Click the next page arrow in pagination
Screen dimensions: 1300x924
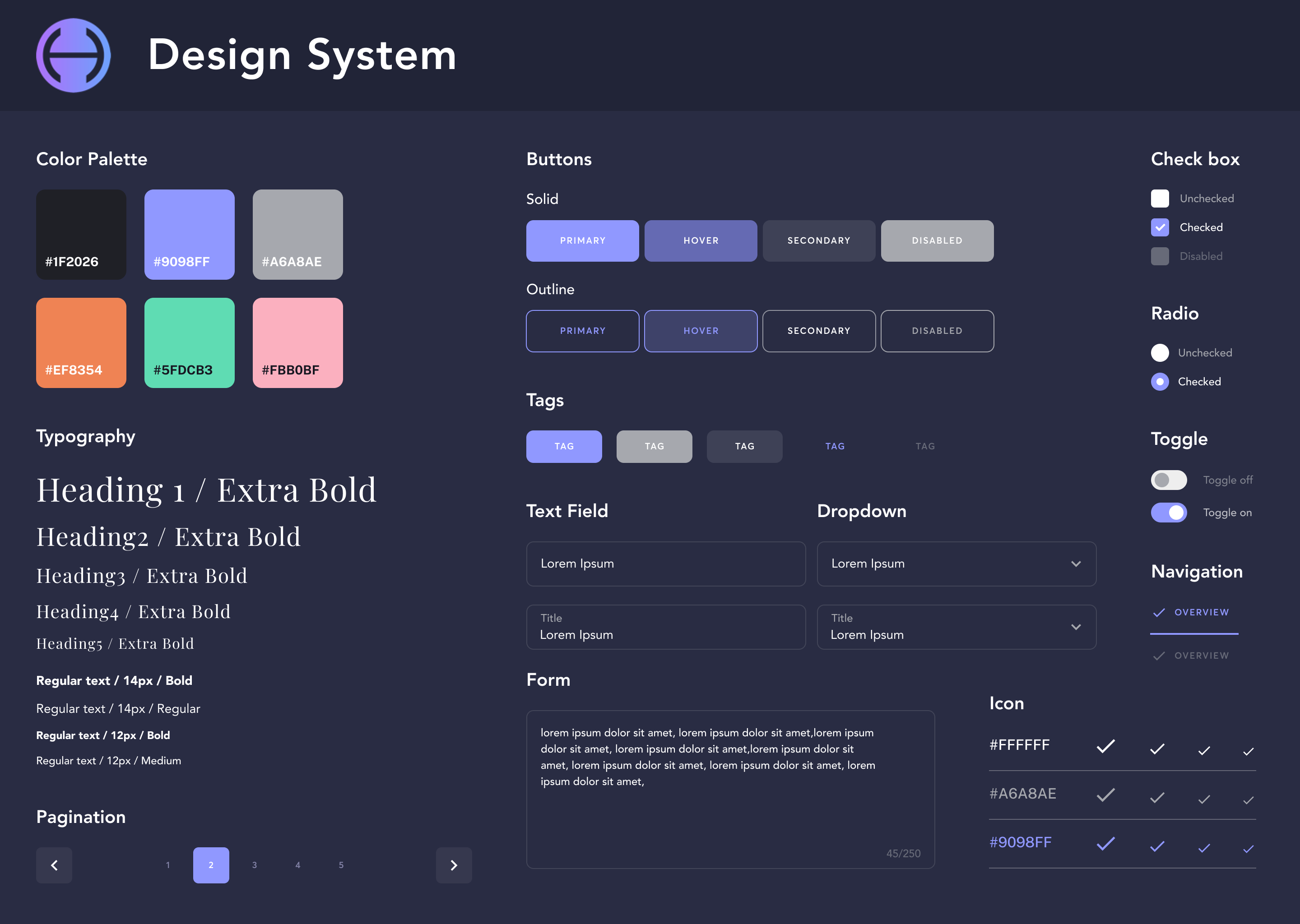coord(454,865)
